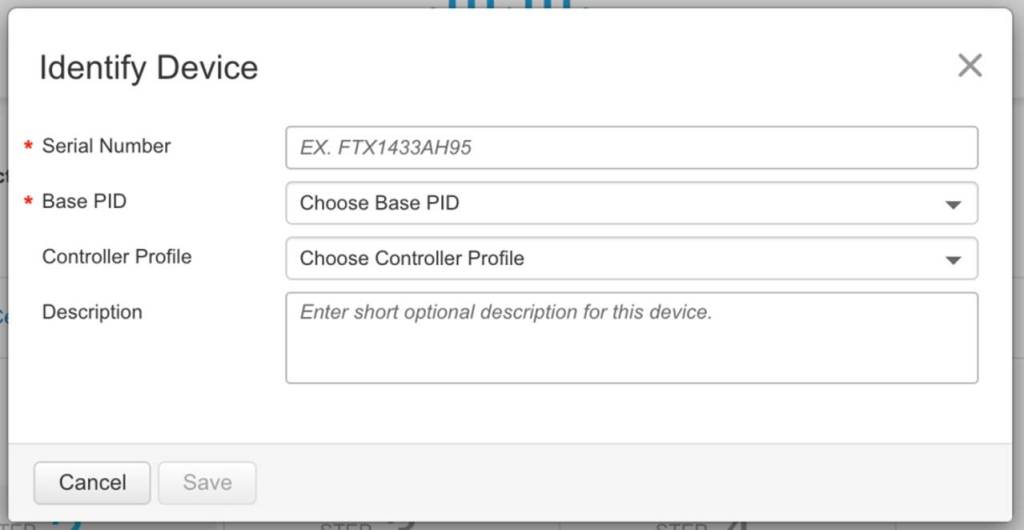Click the red asterisk beside Serial Number
The width and height of the screenshot is (1024, 530).
pos(29,147)
